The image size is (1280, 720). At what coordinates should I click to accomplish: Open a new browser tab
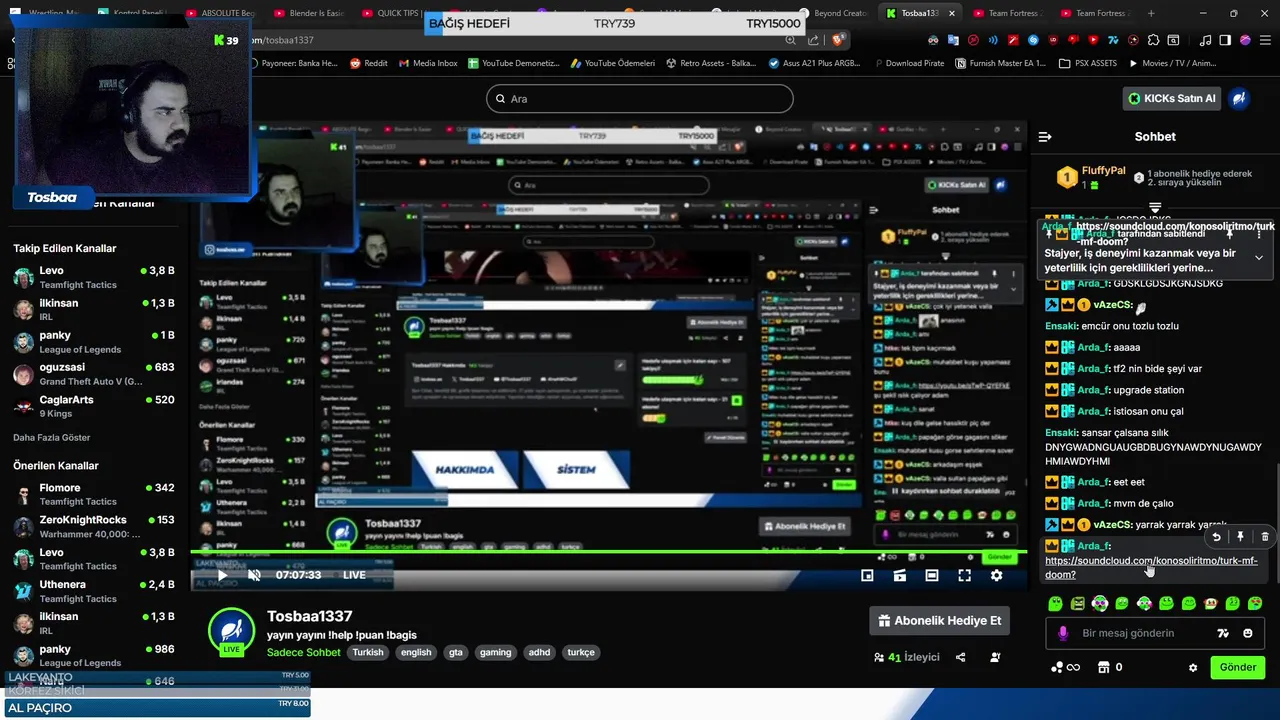(1151, 13)
